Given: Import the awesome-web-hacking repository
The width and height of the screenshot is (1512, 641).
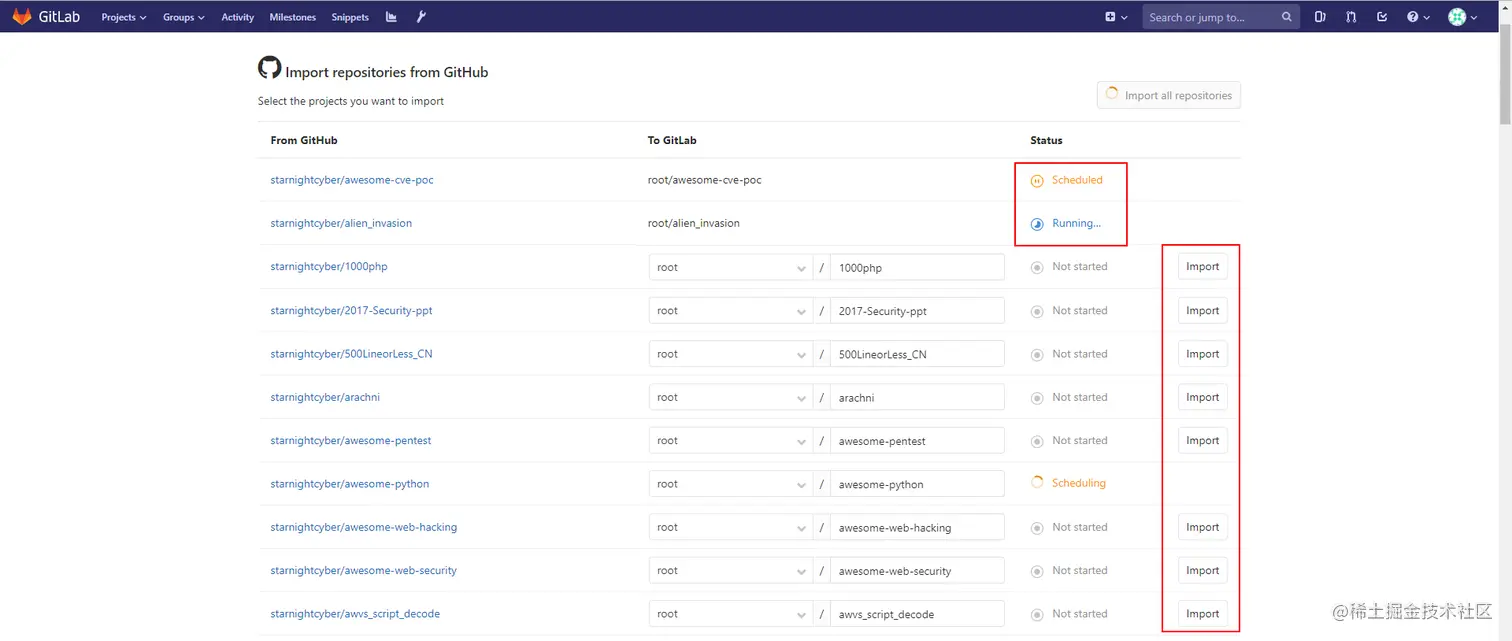Looking at the screenshot, I should (1202, 527).
